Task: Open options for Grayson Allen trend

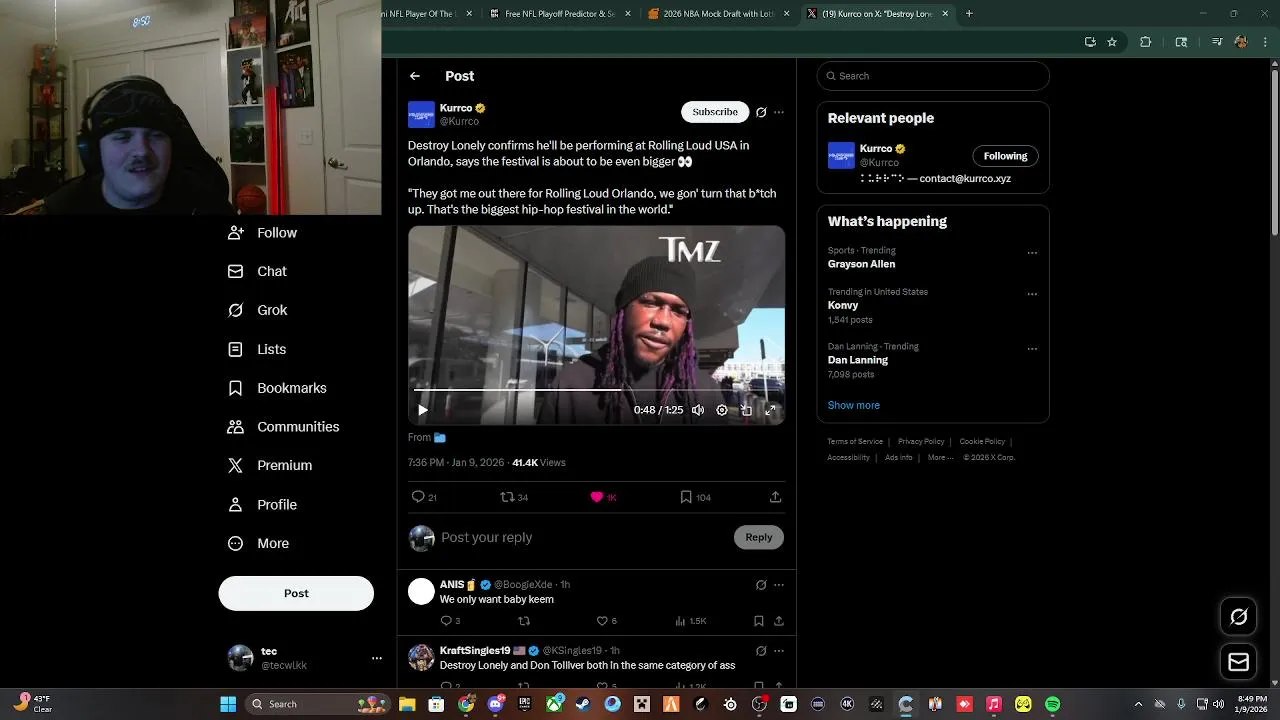Action: pos(1032,253)
